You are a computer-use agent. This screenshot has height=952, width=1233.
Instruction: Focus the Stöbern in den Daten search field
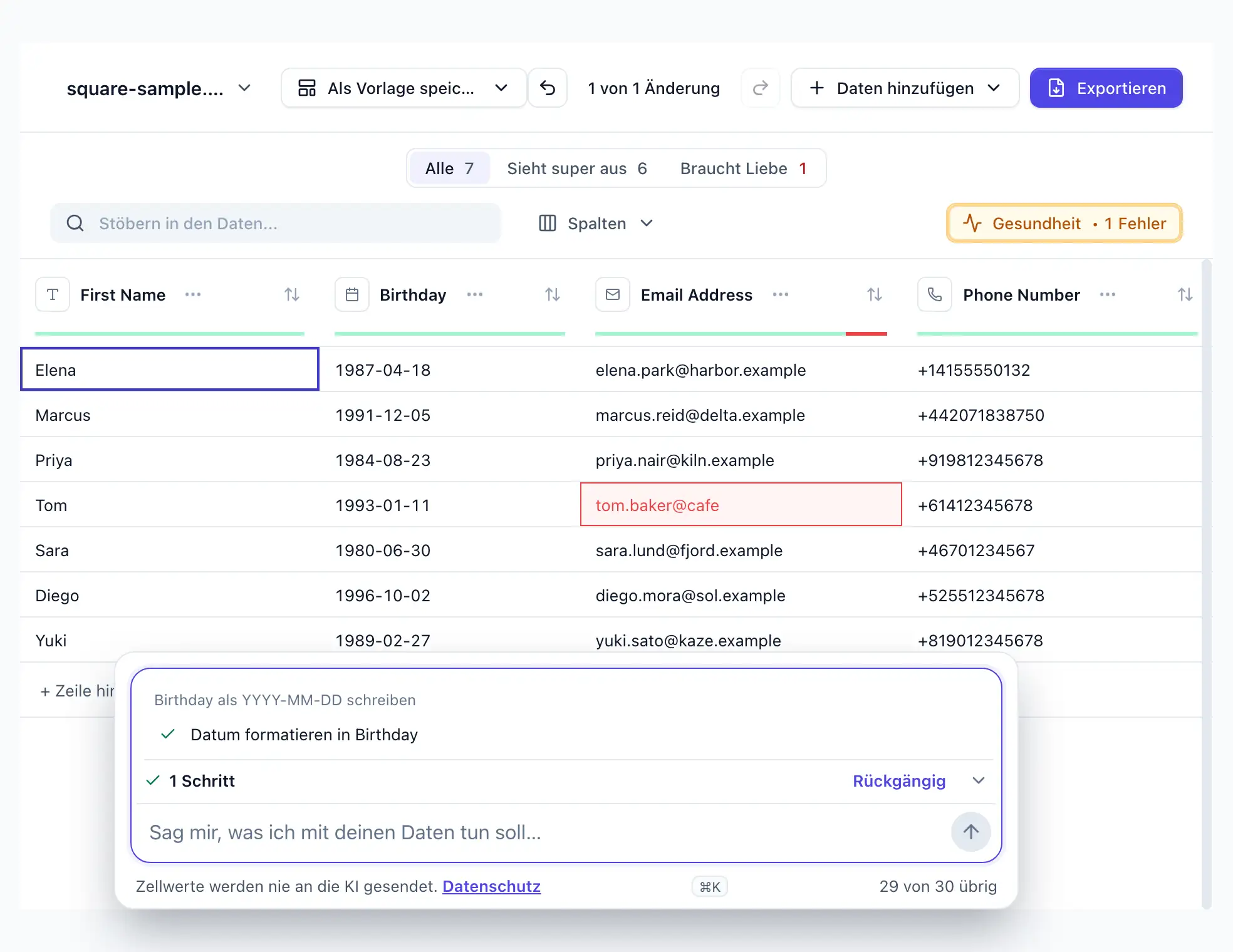pos(276,223)
